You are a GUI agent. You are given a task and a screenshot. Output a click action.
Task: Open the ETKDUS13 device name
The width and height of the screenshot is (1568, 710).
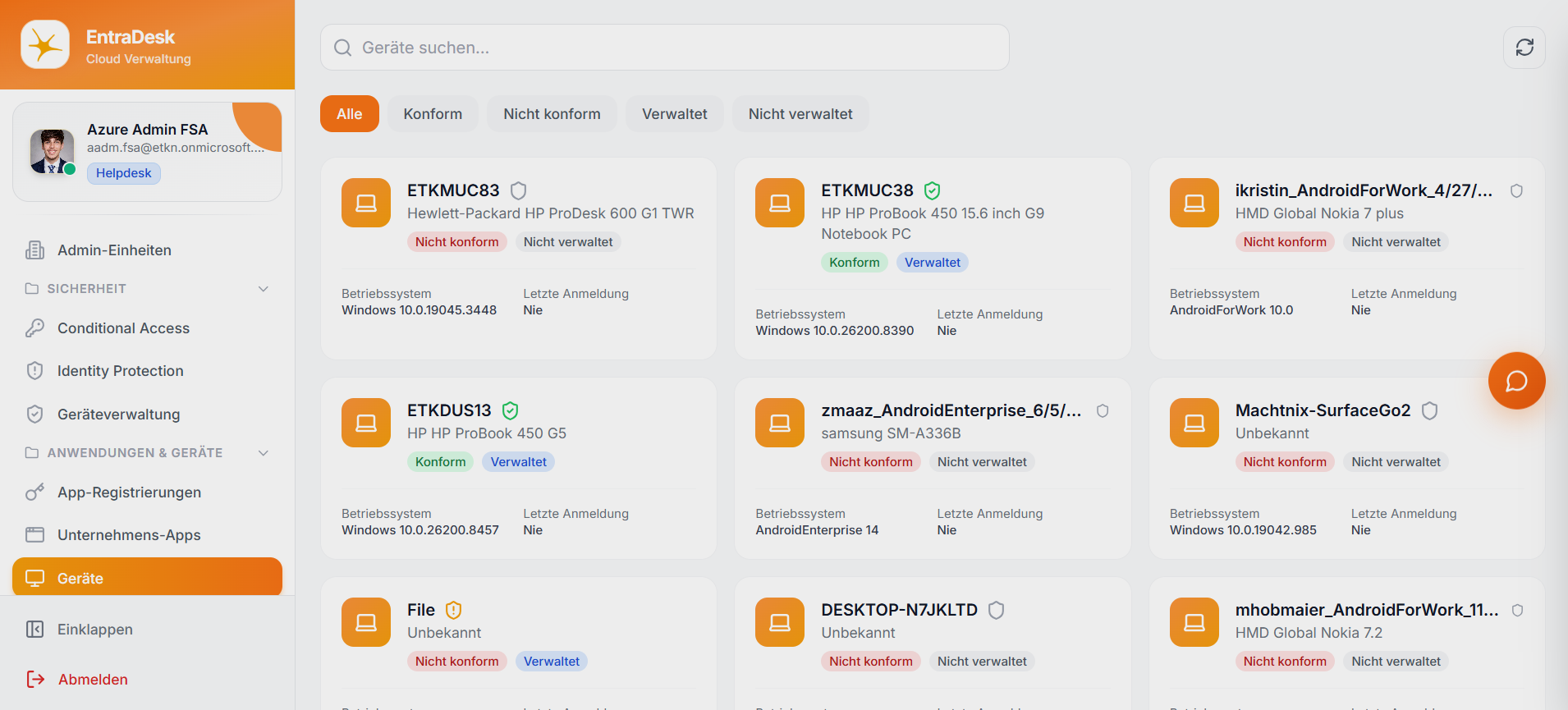[x=449, y=410]
